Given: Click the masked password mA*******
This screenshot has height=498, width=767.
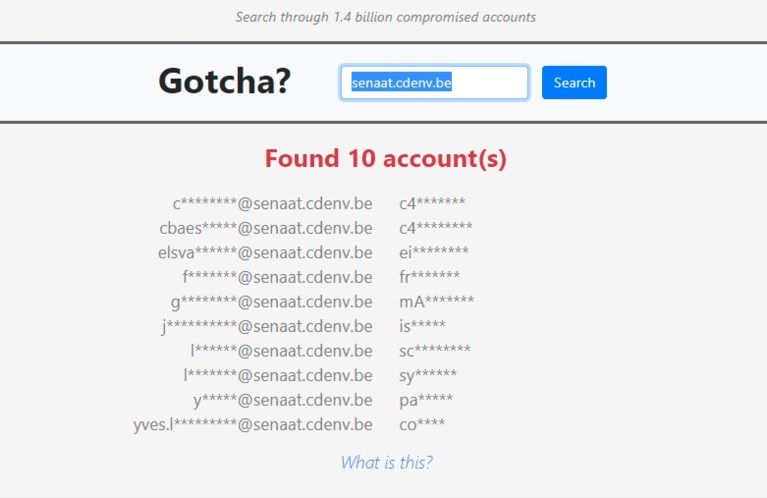Looking at the screenshot, I should click(x=436, y=301).
